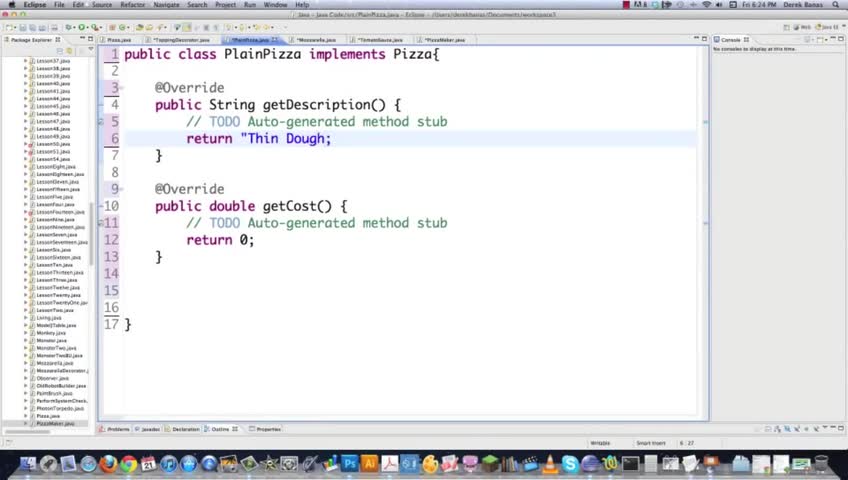Open the Navigate menu
Screen dimensions: 848x480
pos(167,4)
